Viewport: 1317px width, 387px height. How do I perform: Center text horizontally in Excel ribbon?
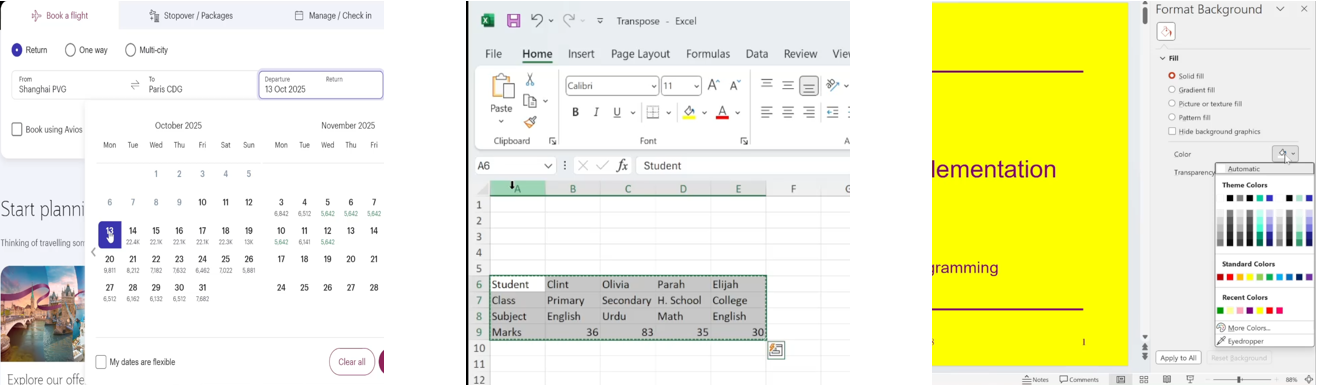point(788,112)
